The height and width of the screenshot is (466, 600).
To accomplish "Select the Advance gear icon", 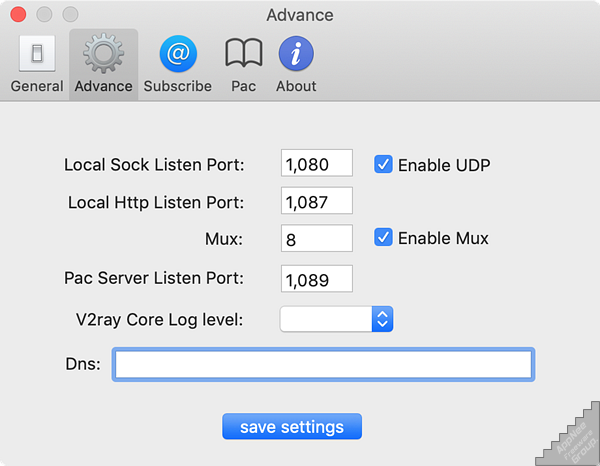I will [x=103, y=54].
